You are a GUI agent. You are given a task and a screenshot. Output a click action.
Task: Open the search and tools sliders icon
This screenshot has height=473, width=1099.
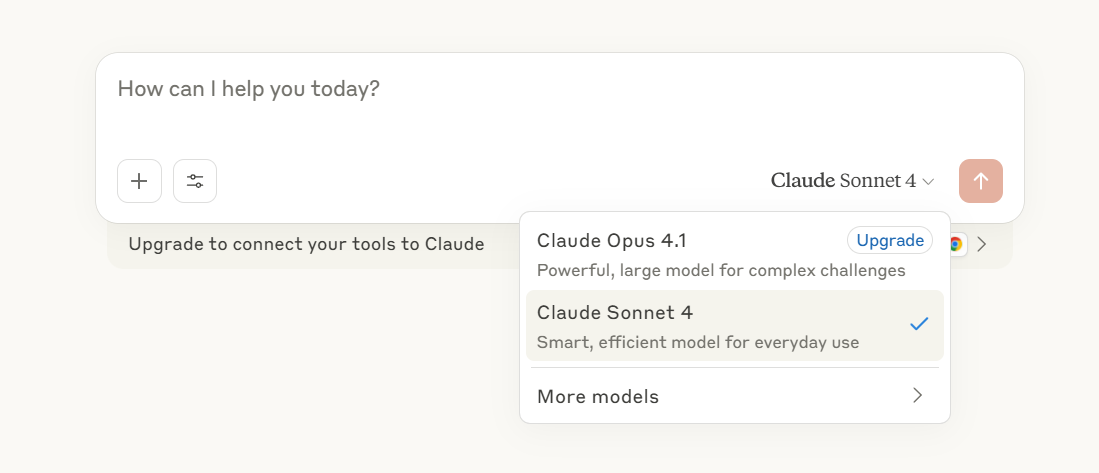(x=195, y=181)
